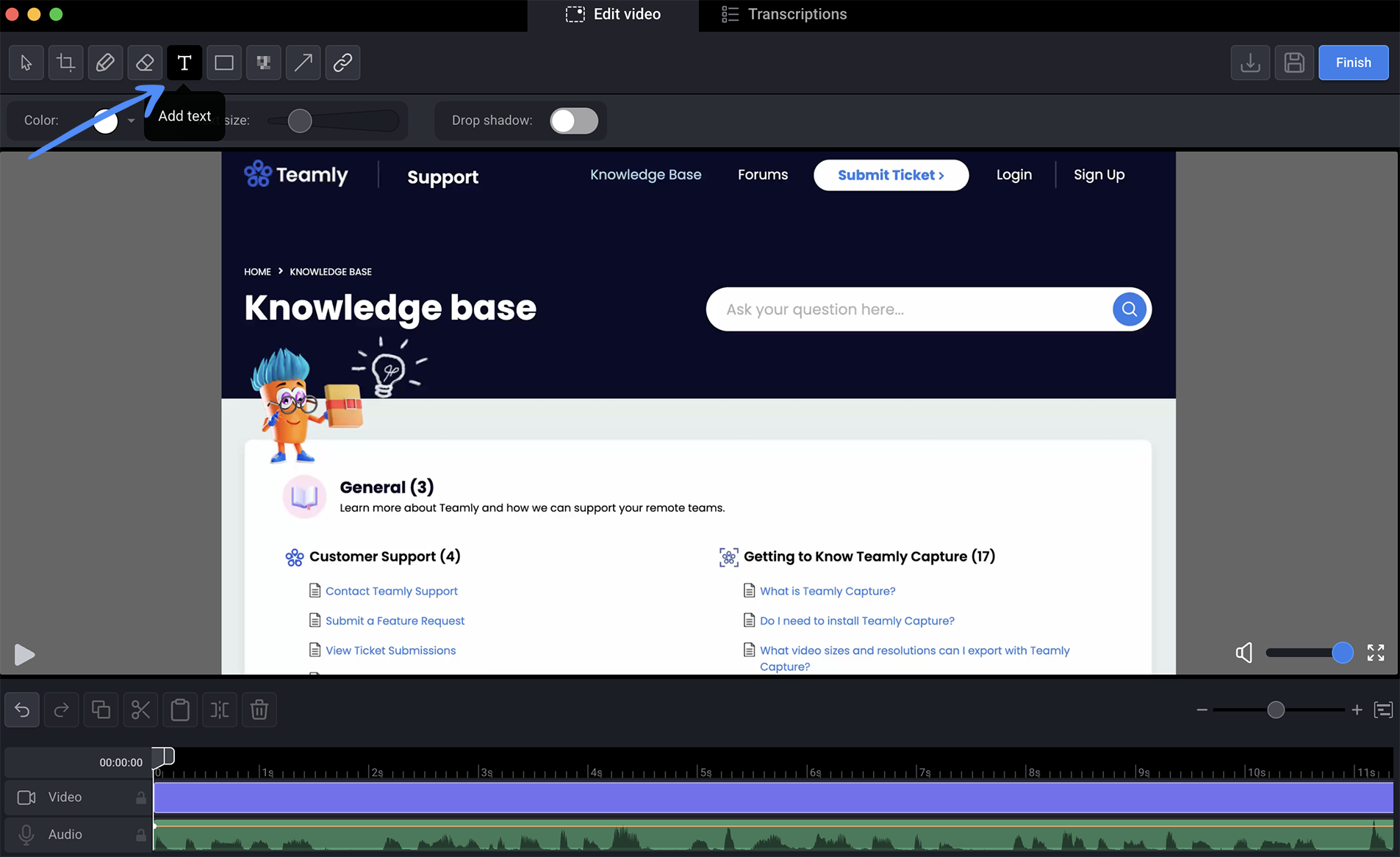Click the HOME breadcrumb
1400x857 pixels.
(x=257, y=272)
